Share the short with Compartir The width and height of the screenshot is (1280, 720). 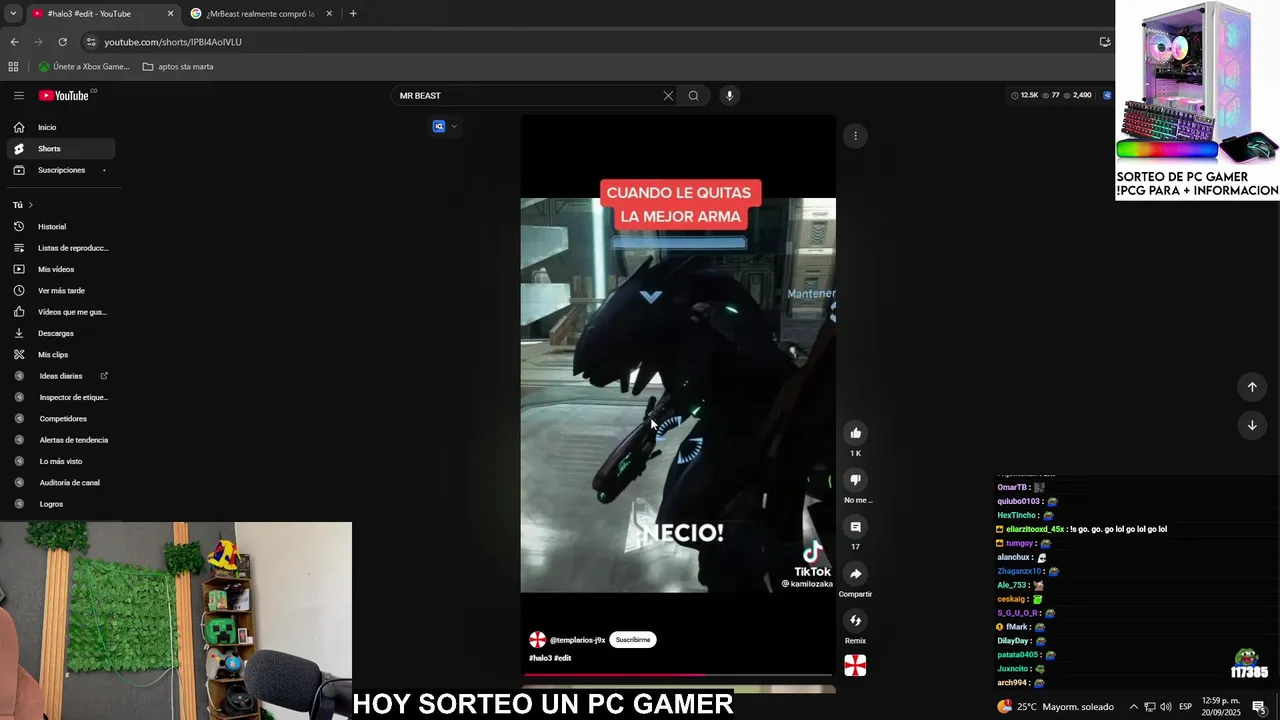(x=855, y=574)
